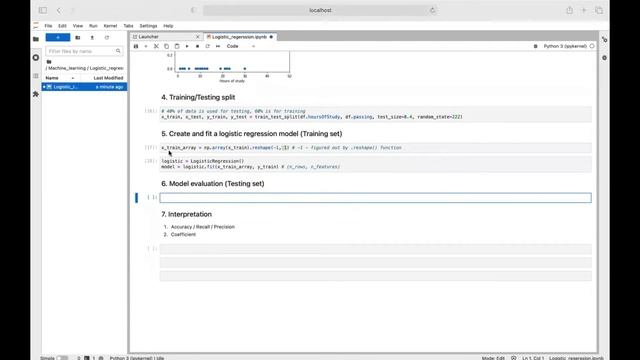The width and height of the screenshot is (640, 360).
Task: Open the Edit menu
Action: tap(62, 26)
